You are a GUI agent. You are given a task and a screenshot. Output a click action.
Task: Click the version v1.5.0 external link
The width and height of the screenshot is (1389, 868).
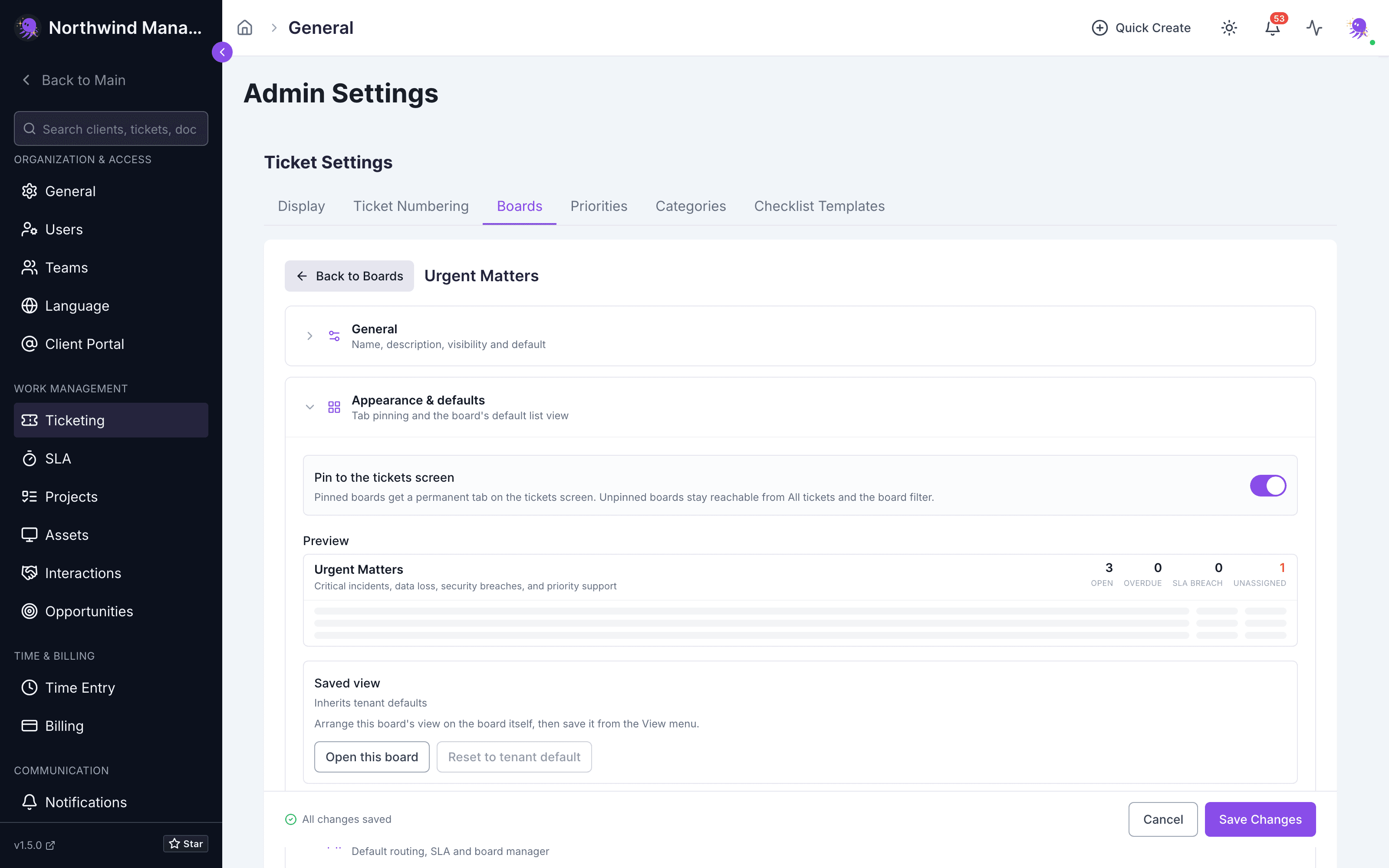pyautogui.click(x=34, y=845)
